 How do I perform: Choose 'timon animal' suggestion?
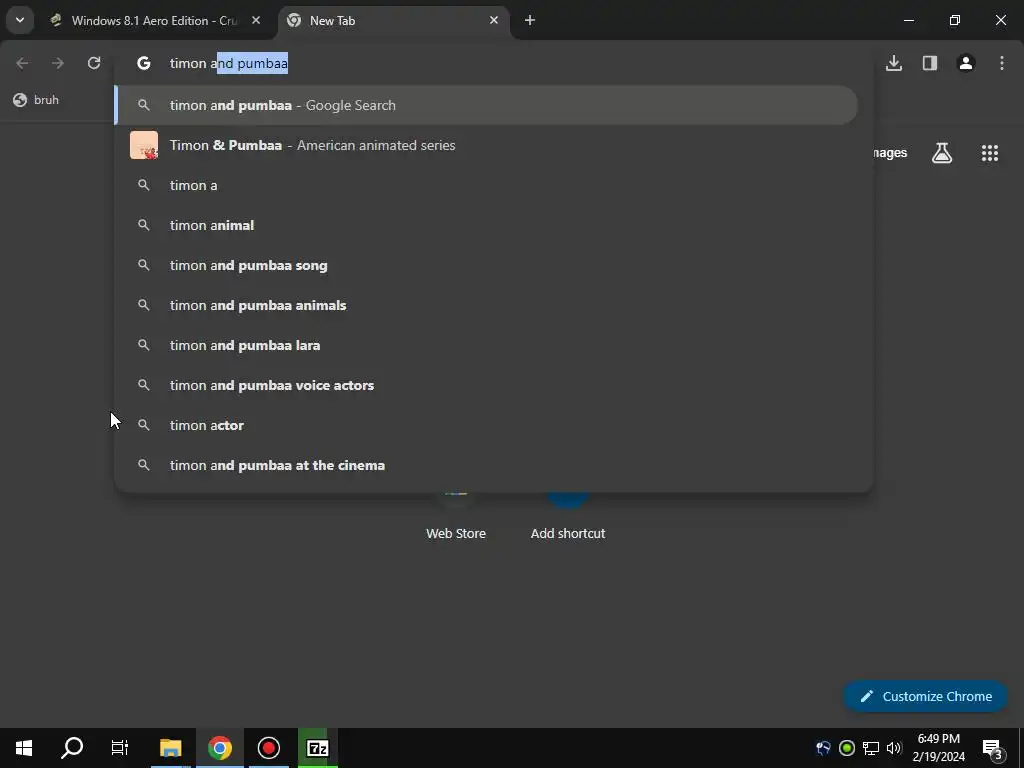click(487, 225)
